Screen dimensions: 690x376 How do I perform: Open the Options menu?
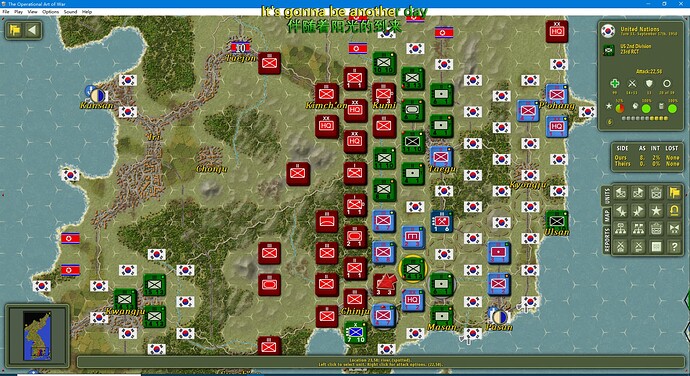point(51,12)
